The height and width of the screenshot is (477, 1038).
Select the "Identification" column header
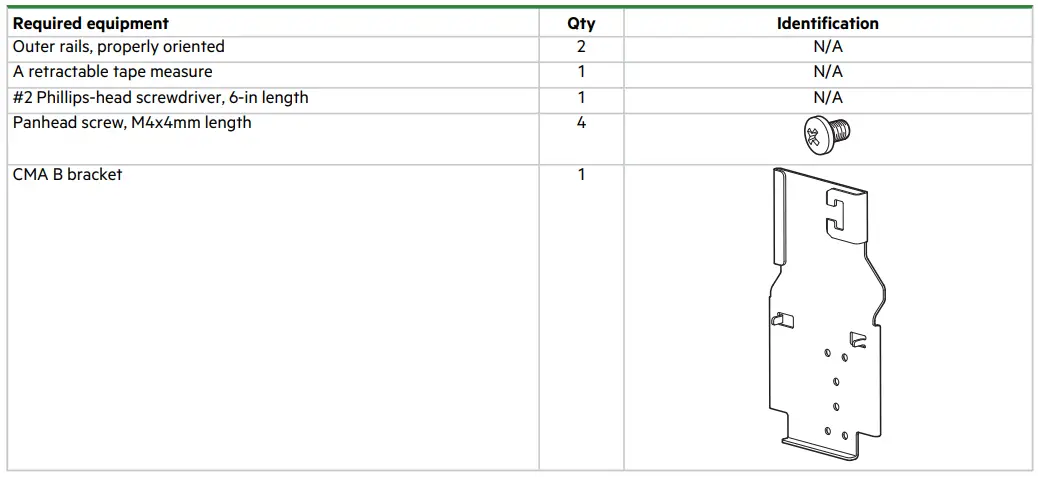coord(827,23)
